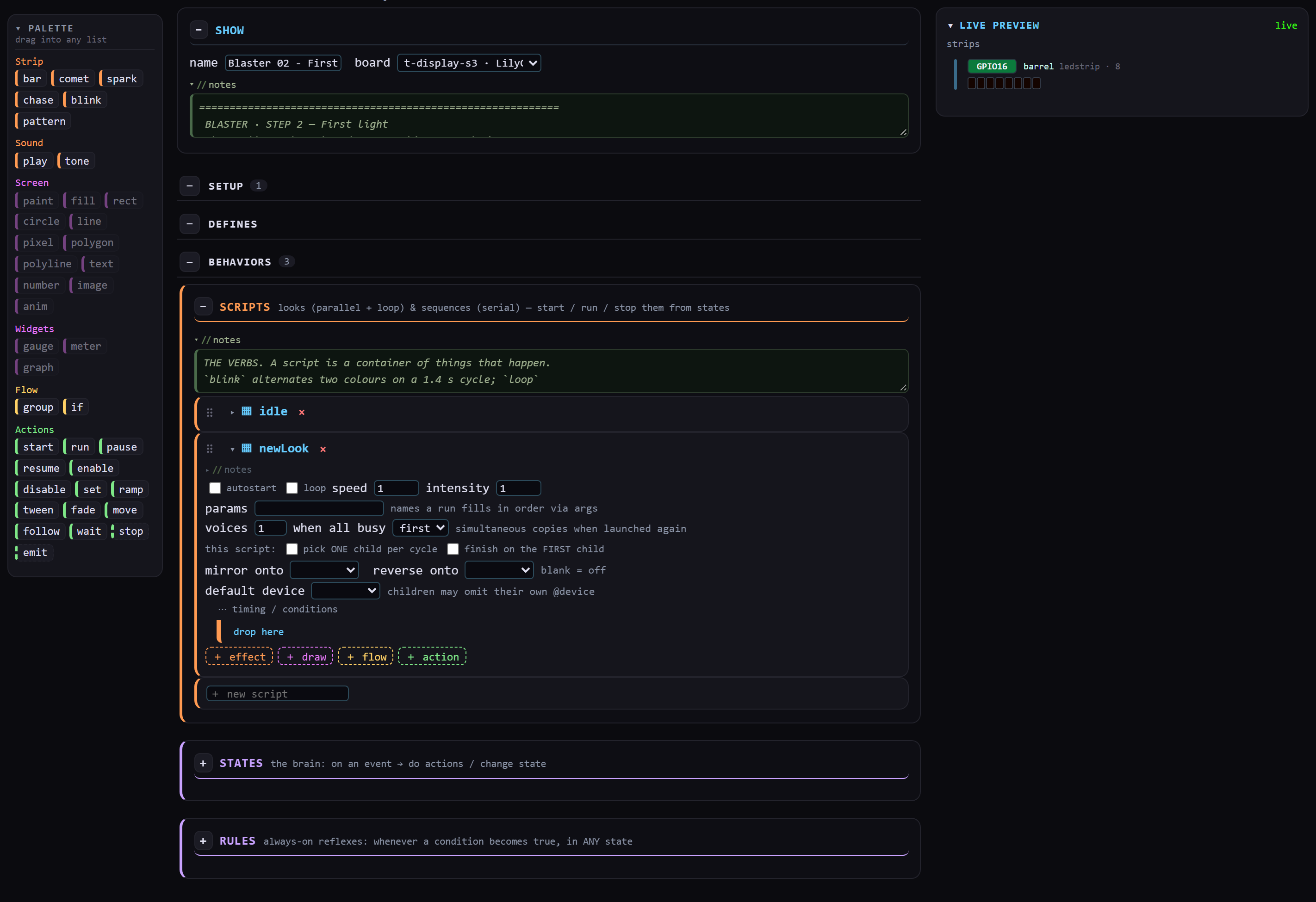Select the blink strip palette block
This screenshot has height=902, width=1316.
click(x=84, y=99)
